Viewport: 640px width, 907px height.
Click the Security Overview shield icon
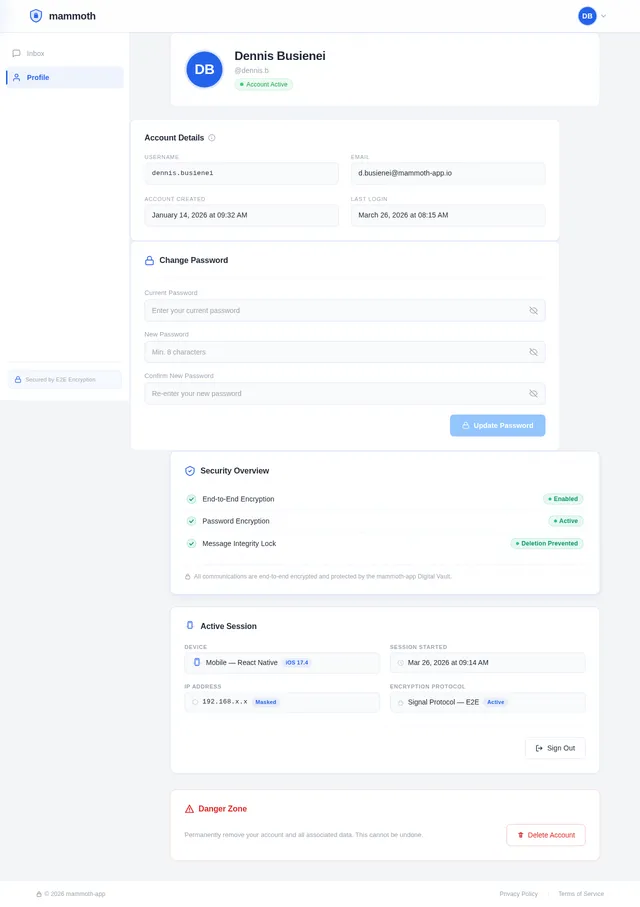(x=190, y=471)
